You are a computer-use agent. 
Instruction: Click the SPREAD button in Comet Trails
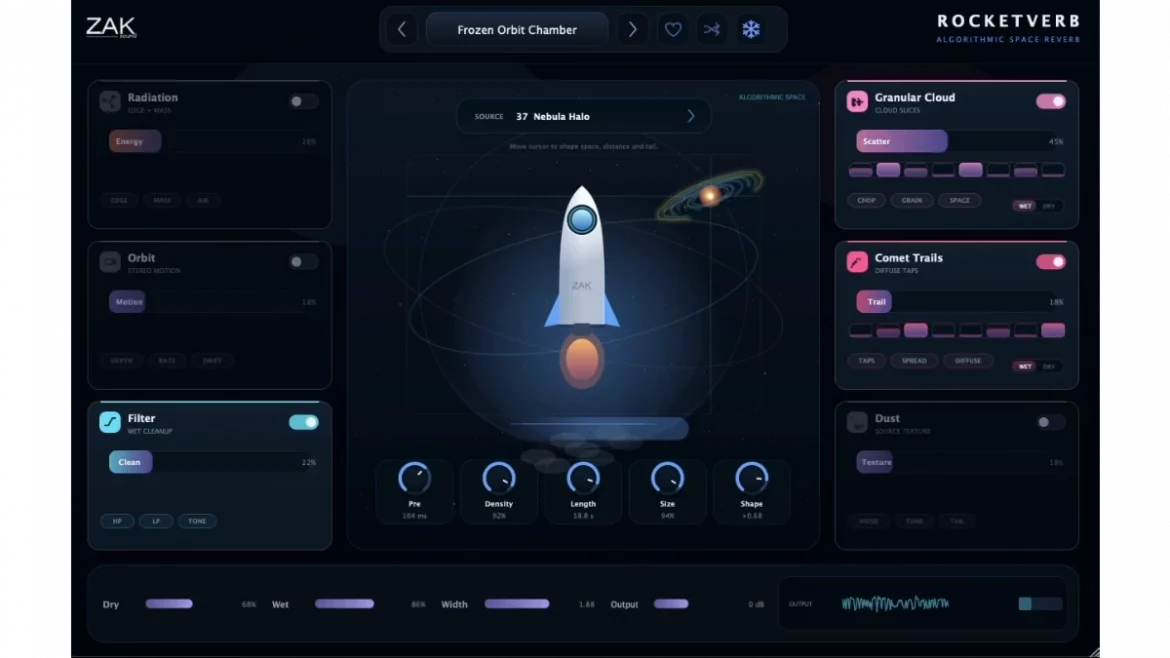[x=914, y=361]
